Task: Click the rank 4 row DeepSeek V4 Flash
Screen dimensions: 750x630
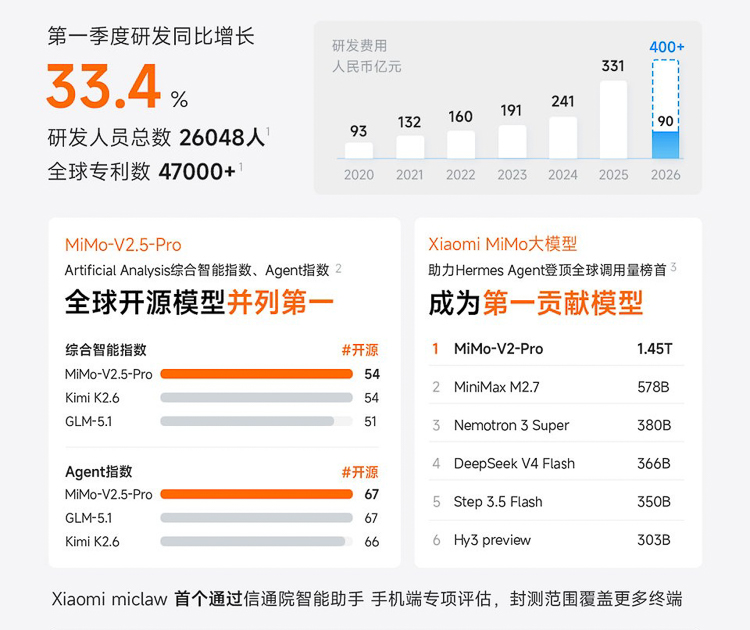Action: (x=556, y=463)
